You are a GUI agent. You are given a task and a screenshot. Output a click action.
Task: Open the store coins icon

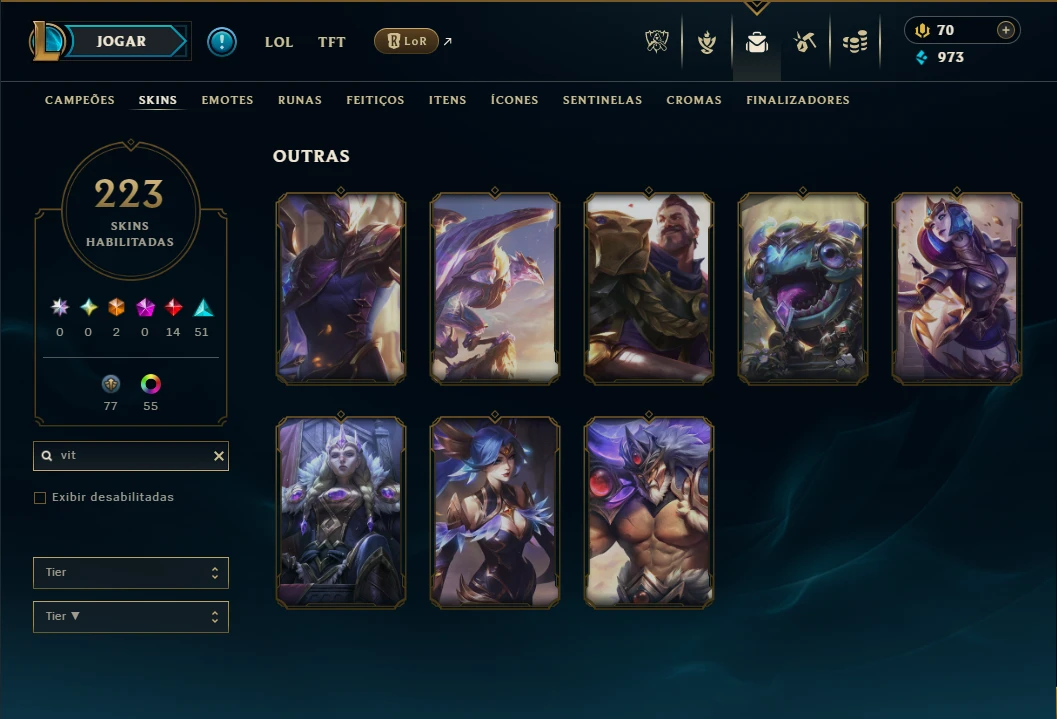click(855, 42)
